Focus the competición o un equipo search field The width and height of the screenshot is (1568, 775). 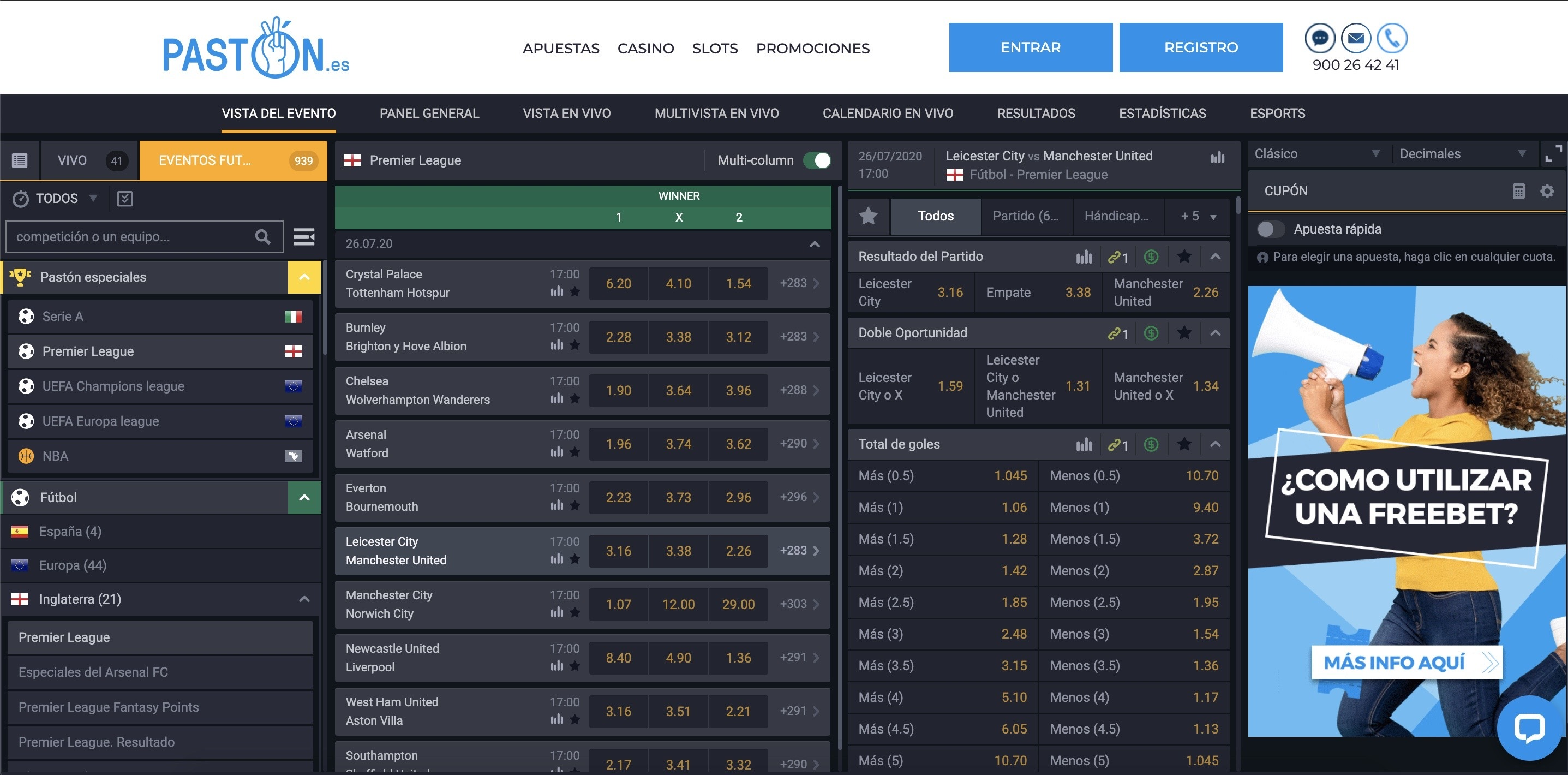(x=144, y=237)
